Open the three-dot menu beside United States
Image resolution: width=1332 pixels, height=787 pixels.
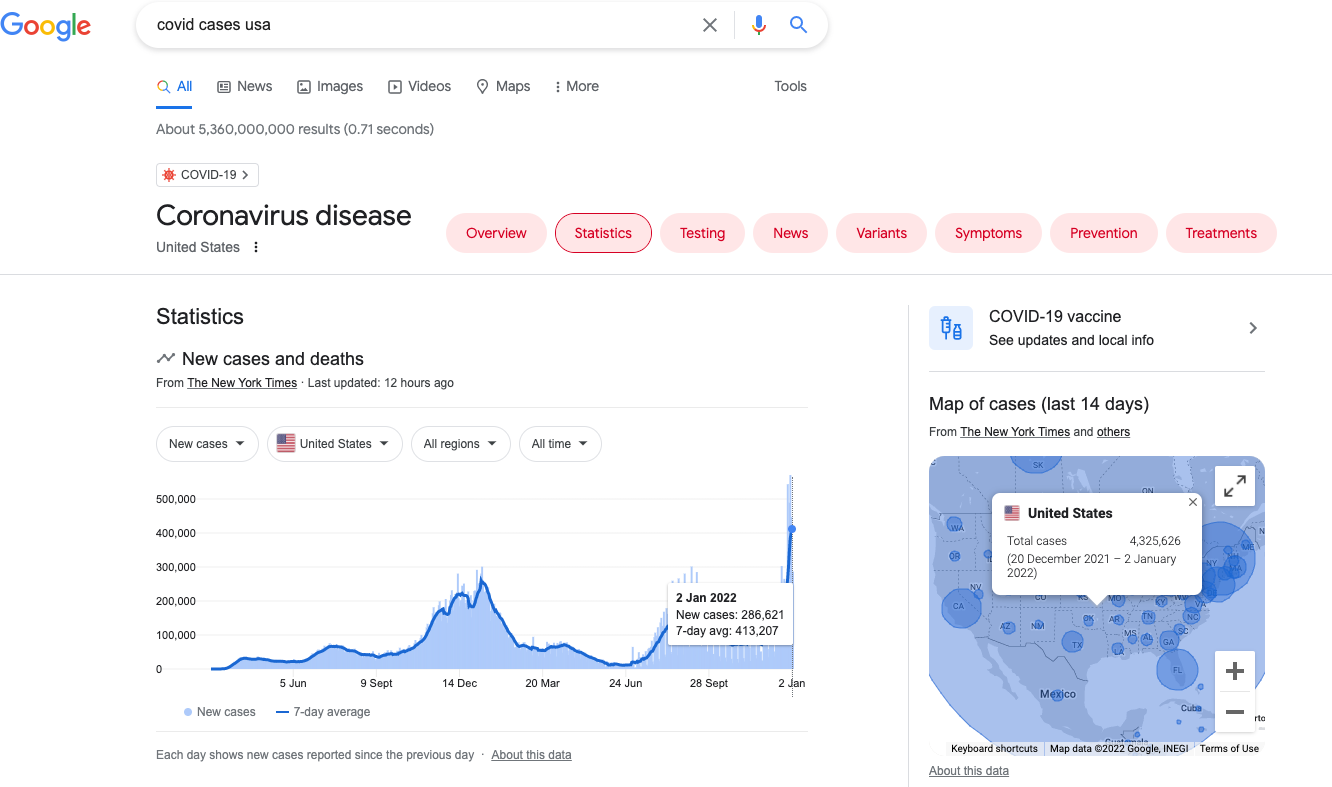coord(256,247)
